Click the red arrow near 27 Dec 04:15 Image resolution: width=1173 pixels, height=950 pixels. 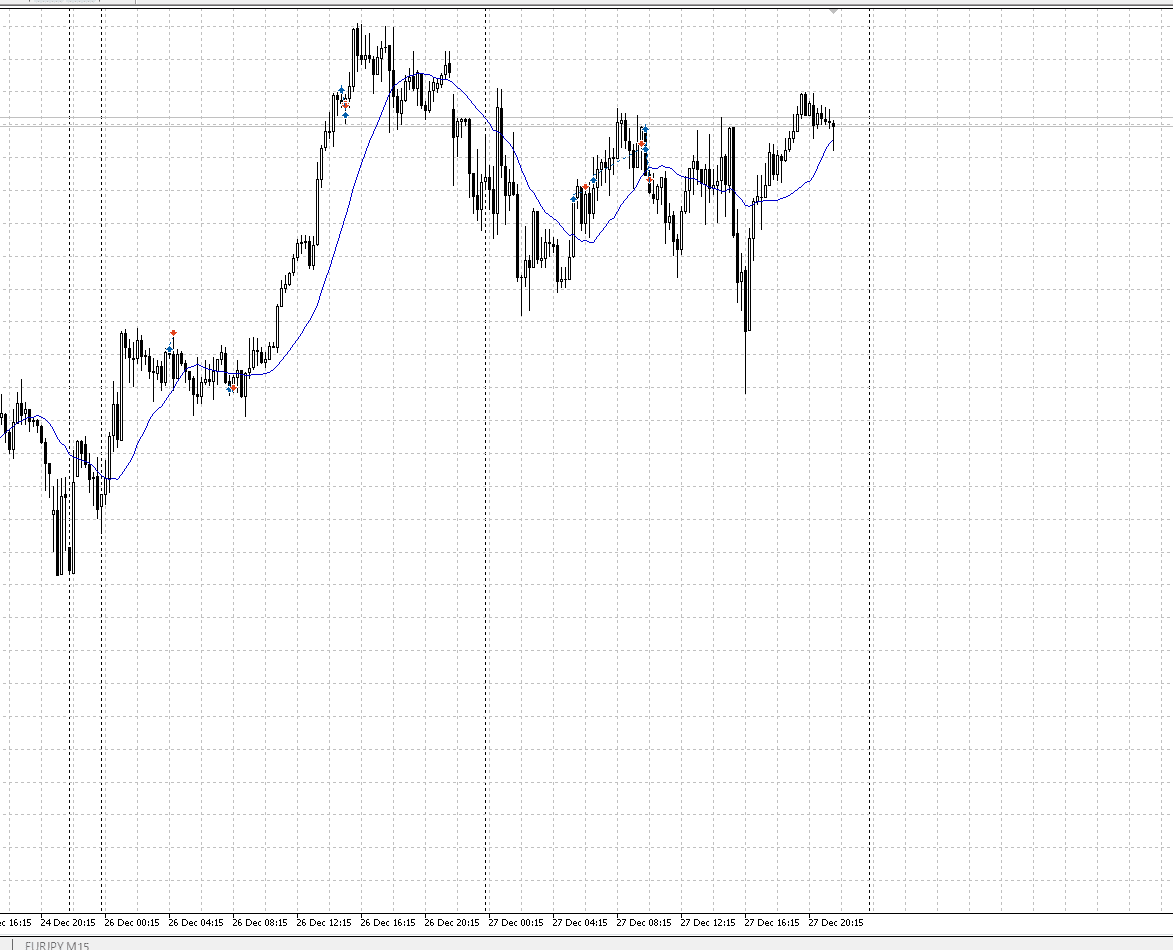585,187
